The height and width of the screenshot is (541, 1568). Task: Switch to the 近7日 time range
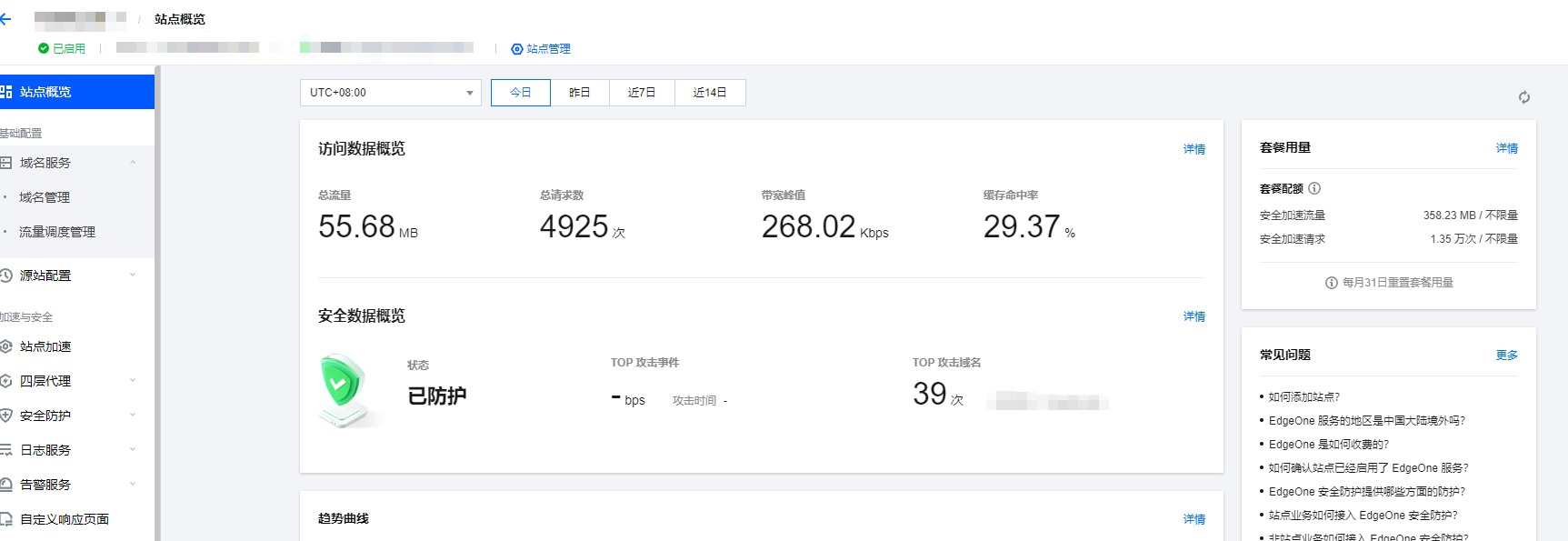pyautogui.click(x=642, y=93)
